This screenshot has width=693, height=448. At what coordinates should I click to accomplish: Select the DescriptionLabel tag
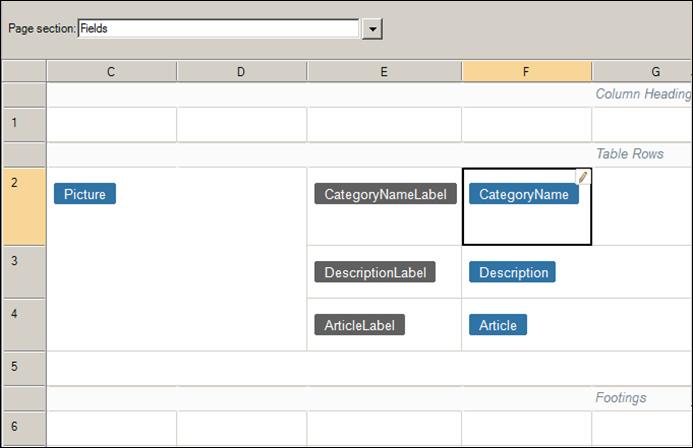tap(375, 272)
